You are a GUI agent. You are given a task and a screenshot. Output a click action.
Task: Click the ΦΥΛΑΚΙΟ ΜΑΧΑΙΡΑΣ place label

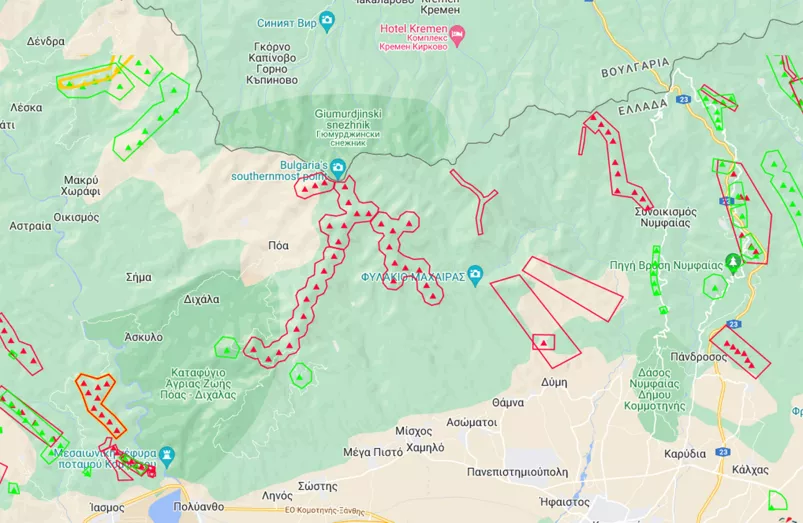coord(413,277)
